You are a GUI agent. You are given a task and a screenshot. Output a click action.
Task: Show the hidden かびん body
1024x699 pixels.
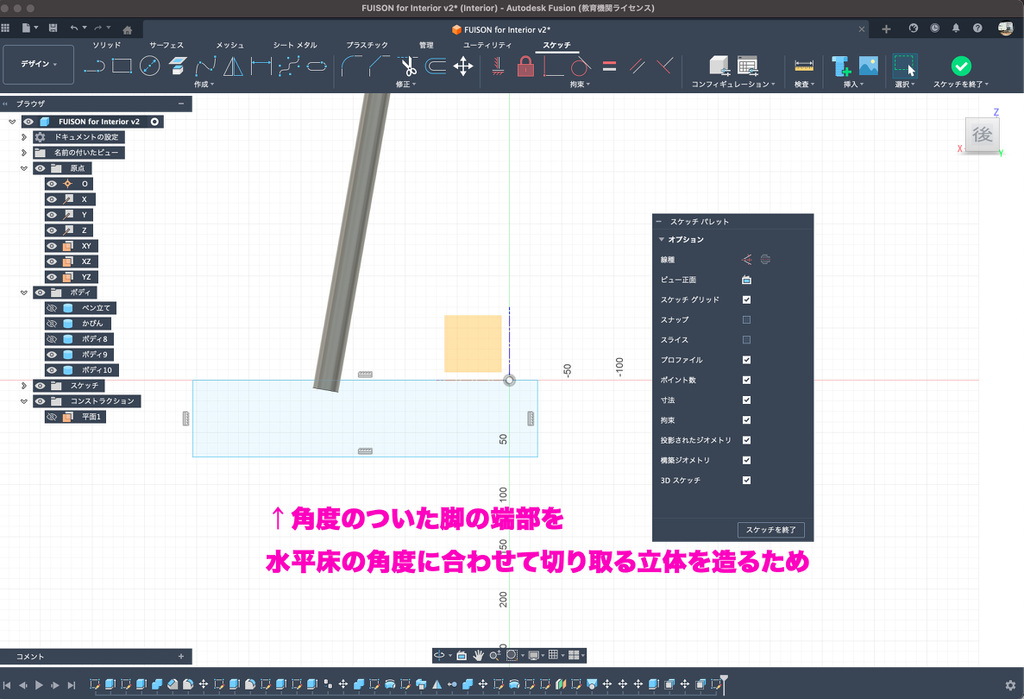[x=52, y=323]
